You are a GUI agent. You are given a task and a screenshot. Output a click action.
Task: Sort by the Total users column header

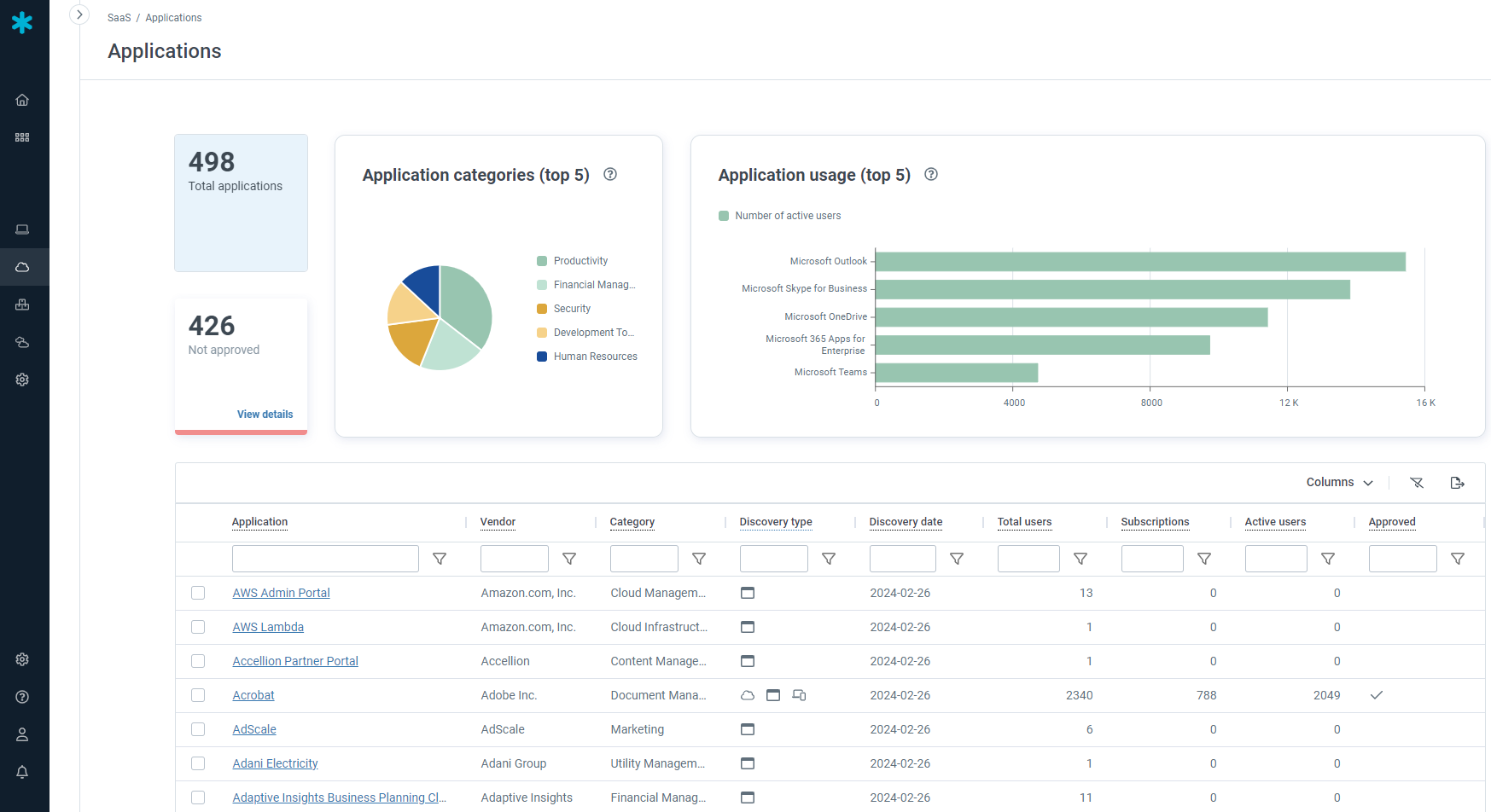1024,522
